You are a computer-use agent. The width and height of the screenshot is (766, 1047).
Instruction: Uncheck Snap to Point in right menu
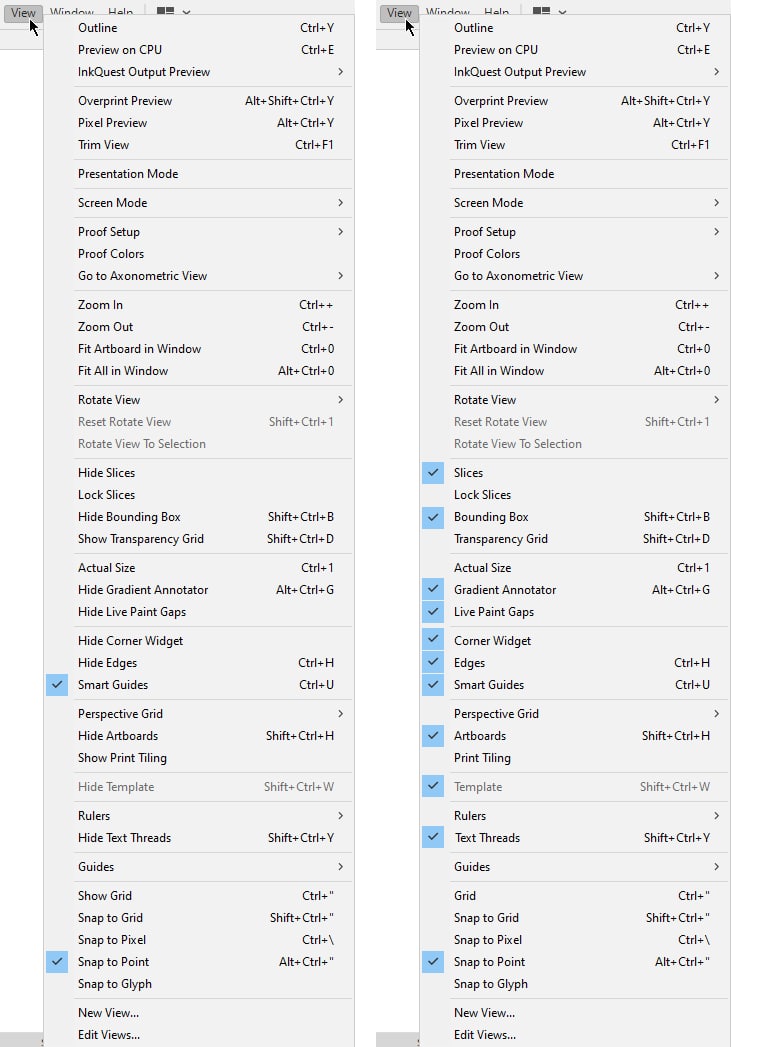(433, 962)
